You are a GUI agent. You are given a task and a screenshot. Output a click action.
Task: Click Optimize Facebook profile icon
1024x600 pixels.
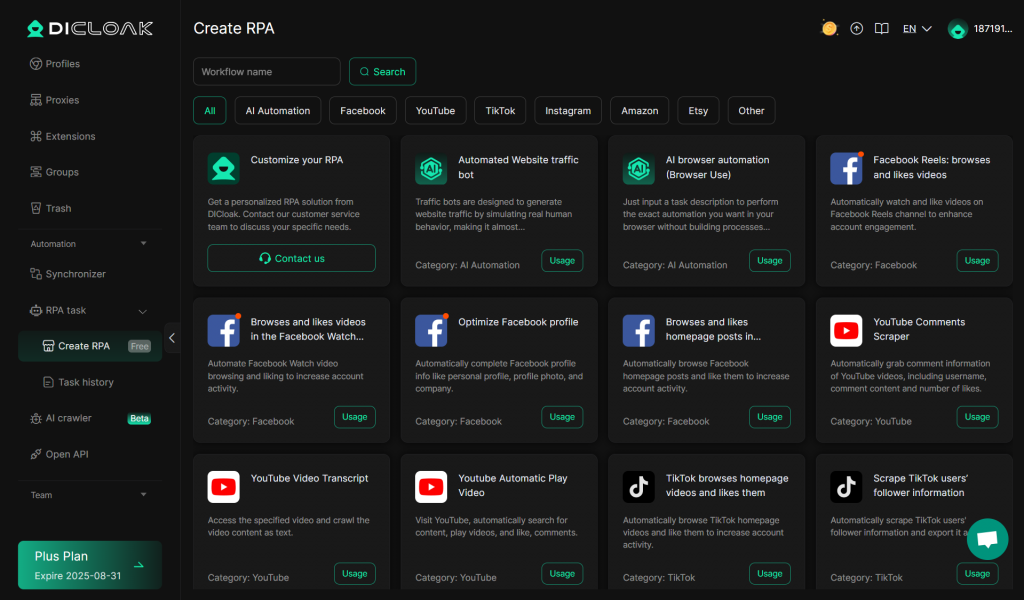click(x=431, y=330)
